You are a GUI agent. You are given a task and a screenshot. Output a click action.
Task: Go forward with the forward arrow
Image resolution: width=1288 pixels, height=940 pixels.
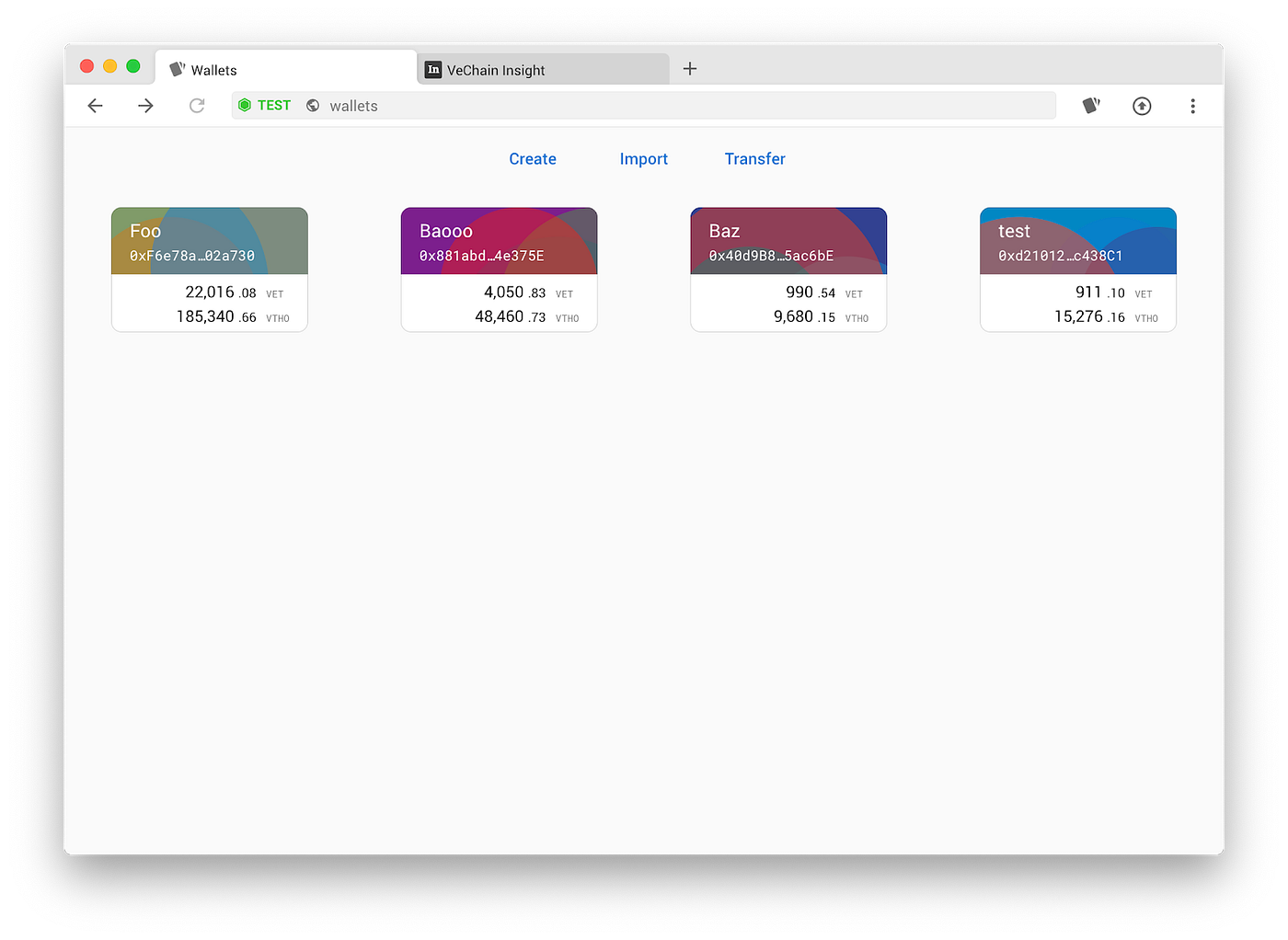point(144,106)
